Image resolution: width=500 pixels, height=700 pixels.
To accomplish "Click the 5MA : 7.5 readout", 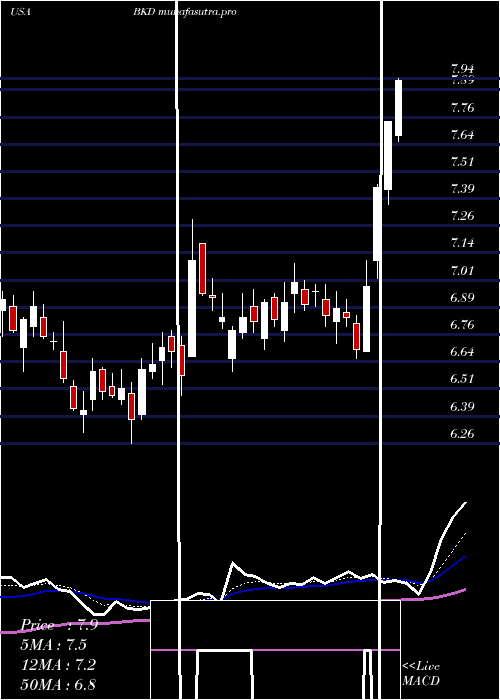I will click(x=54, y=644).
